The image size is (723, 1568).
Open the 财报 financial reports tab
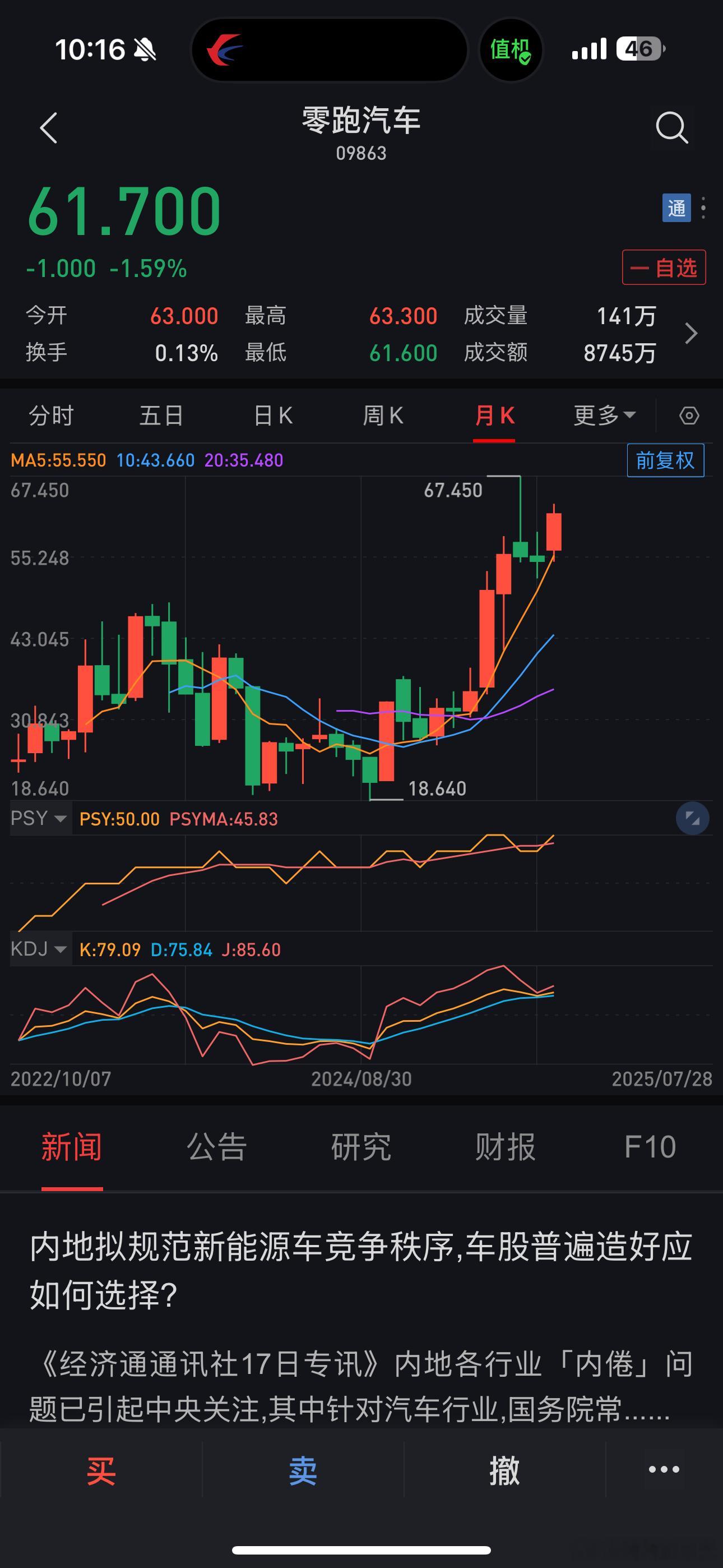[x=505, y=1147]
